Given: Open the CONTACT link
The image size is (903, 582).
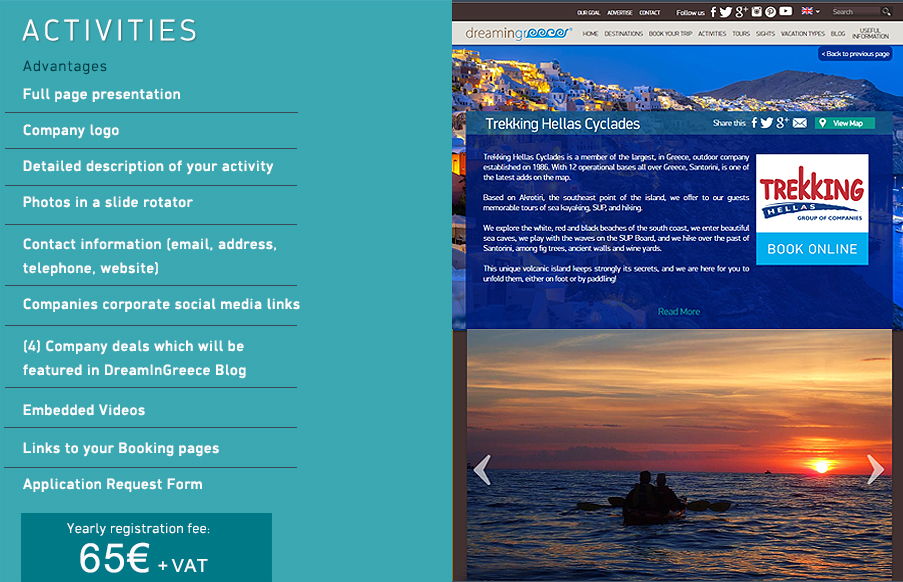Looking at the screenshot, I should click(650, 13).
